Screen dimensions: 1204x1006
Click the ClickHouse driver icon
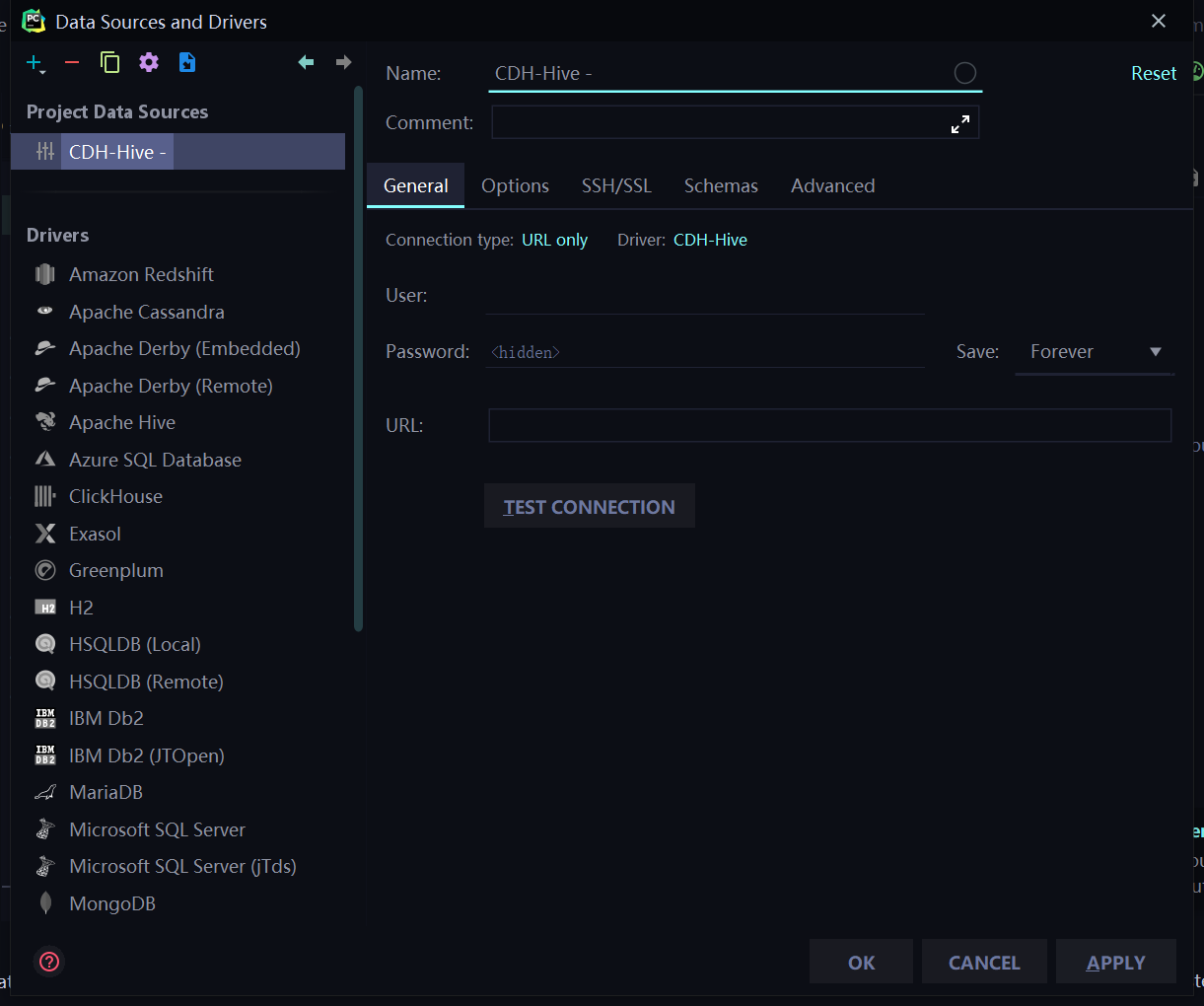(45, 496)
